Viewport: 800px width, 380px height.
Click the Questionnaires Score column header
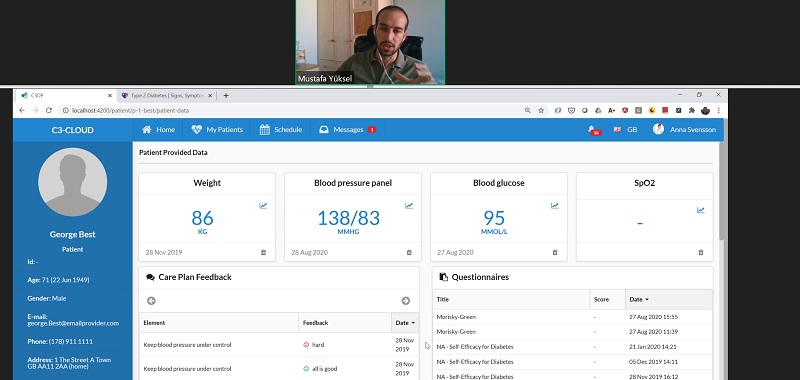click(x=608, y=299)
